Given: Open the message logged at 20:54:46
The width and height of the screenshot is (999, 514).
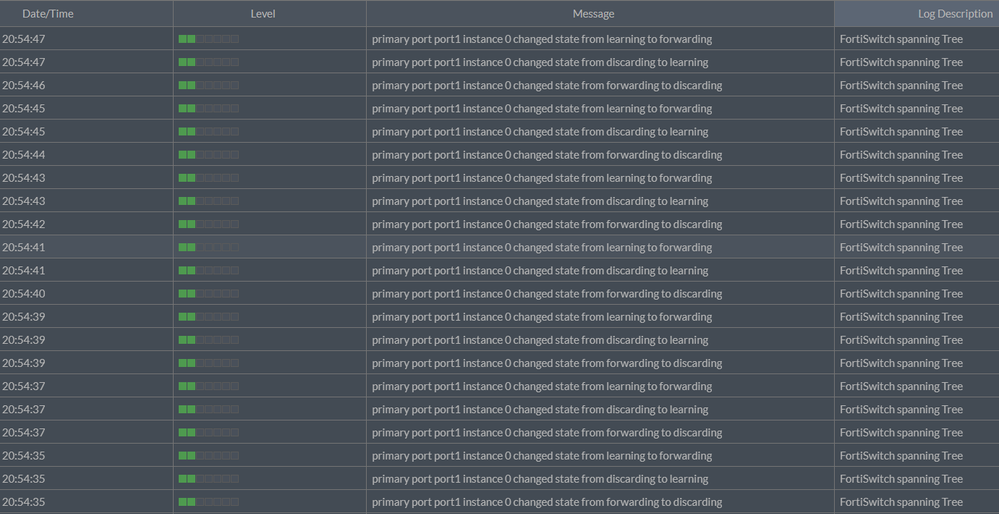Looking at the screenshot, I should pyautogui.click(x=547, y=86).
